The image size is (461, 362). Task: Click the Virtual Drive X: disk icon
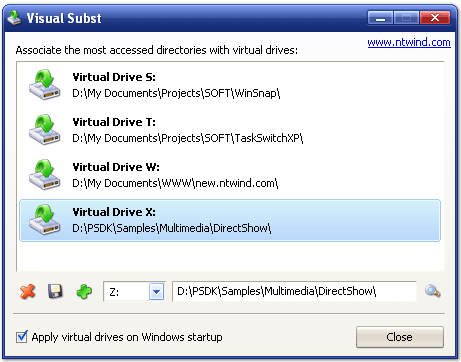click(44, 220)
